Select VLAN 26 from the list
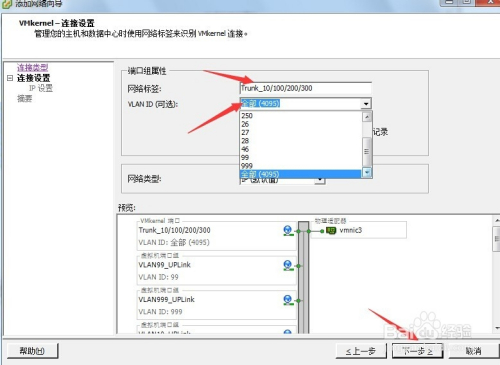 [301, 124]
